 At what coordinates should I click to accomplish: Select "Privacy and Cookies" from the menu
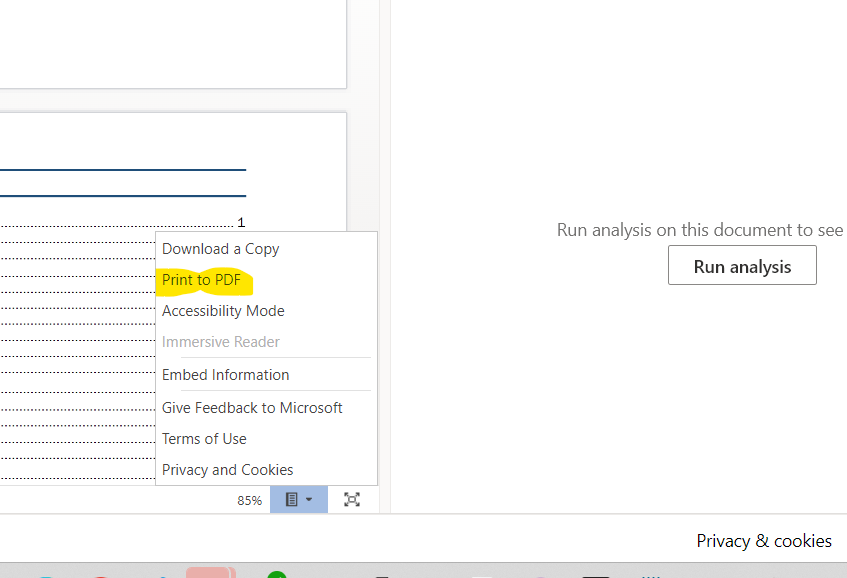227,469
